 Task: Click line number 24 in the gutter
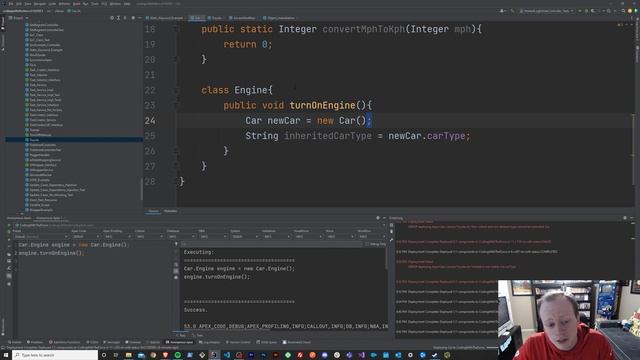150,121
